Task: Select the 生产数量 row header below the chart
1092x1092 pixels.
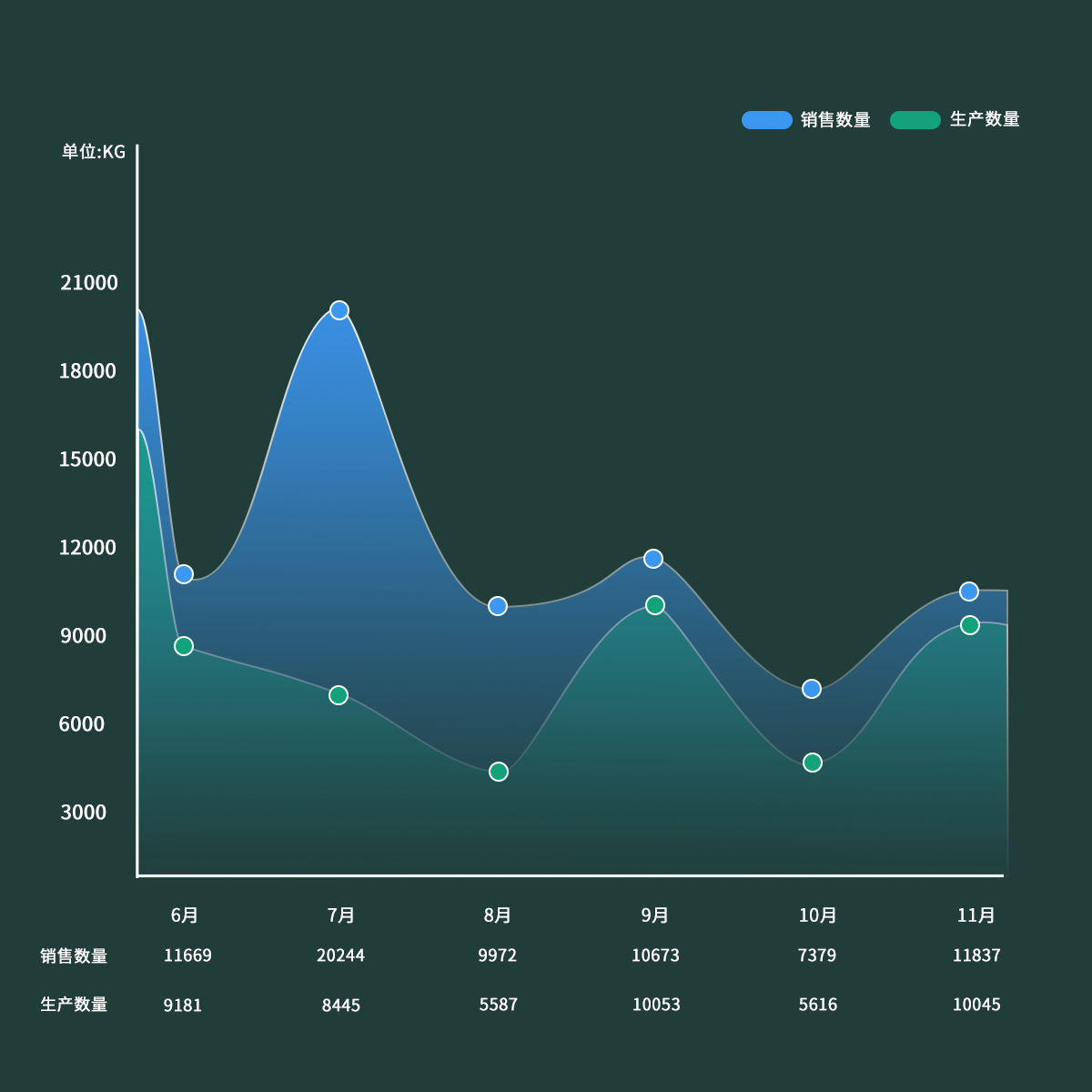Action: (74, 1005)
